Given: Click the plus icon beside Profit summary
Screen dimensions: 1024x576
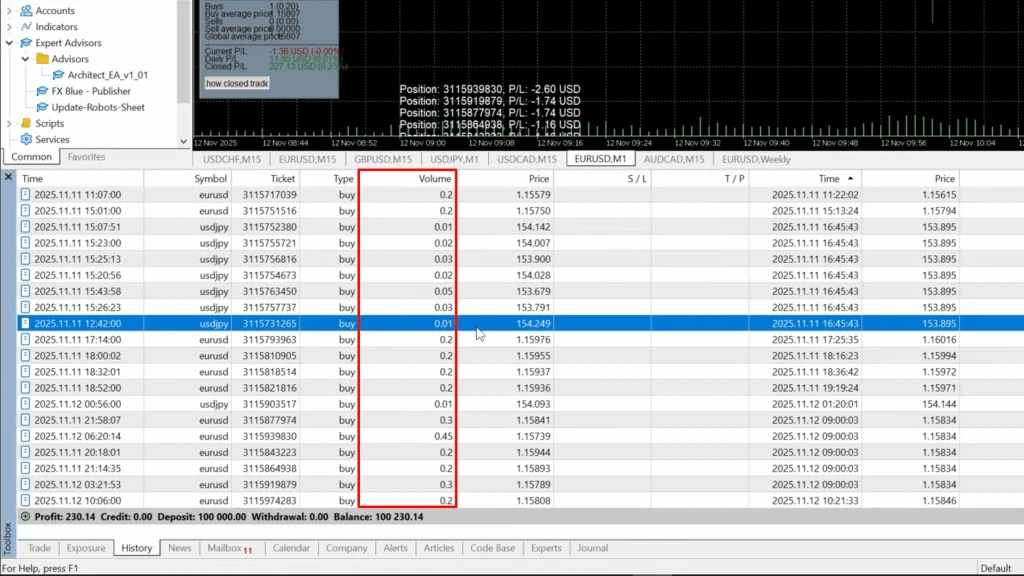Looking at the screenshot, I should (26, 517).
